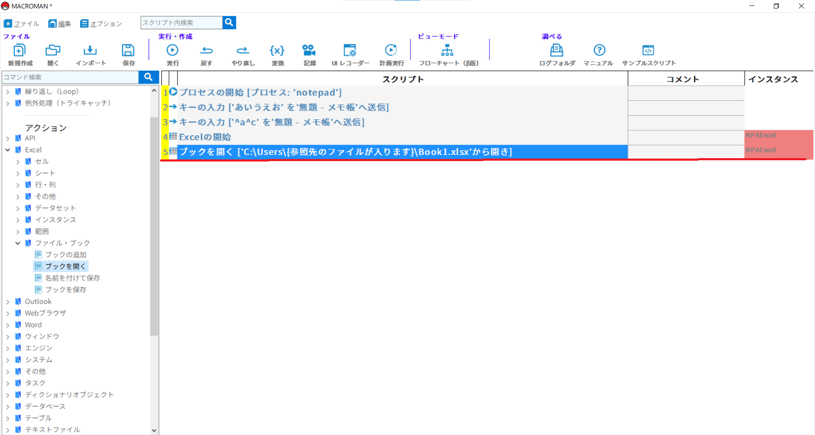Select the Outlook tree item
Screen dimensions: 815x435
point(38,301)
